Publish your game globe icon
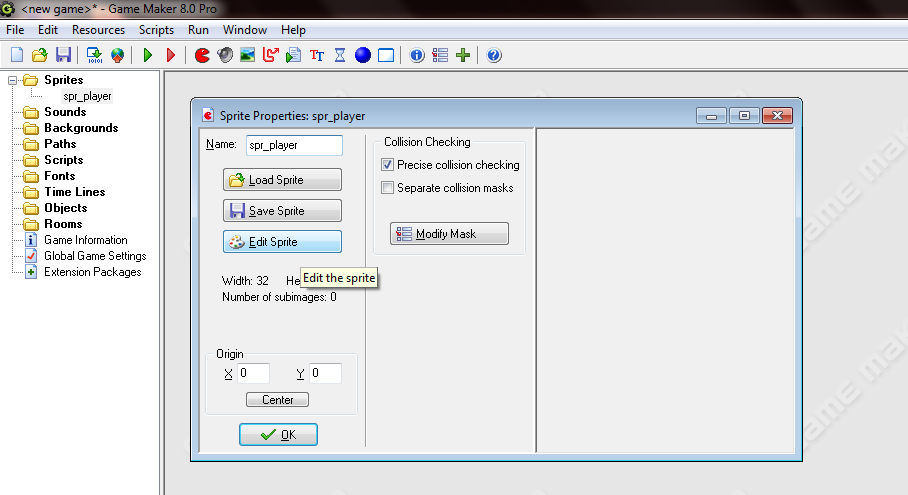This screenshot has height=495, width=908. click(117, 55)
